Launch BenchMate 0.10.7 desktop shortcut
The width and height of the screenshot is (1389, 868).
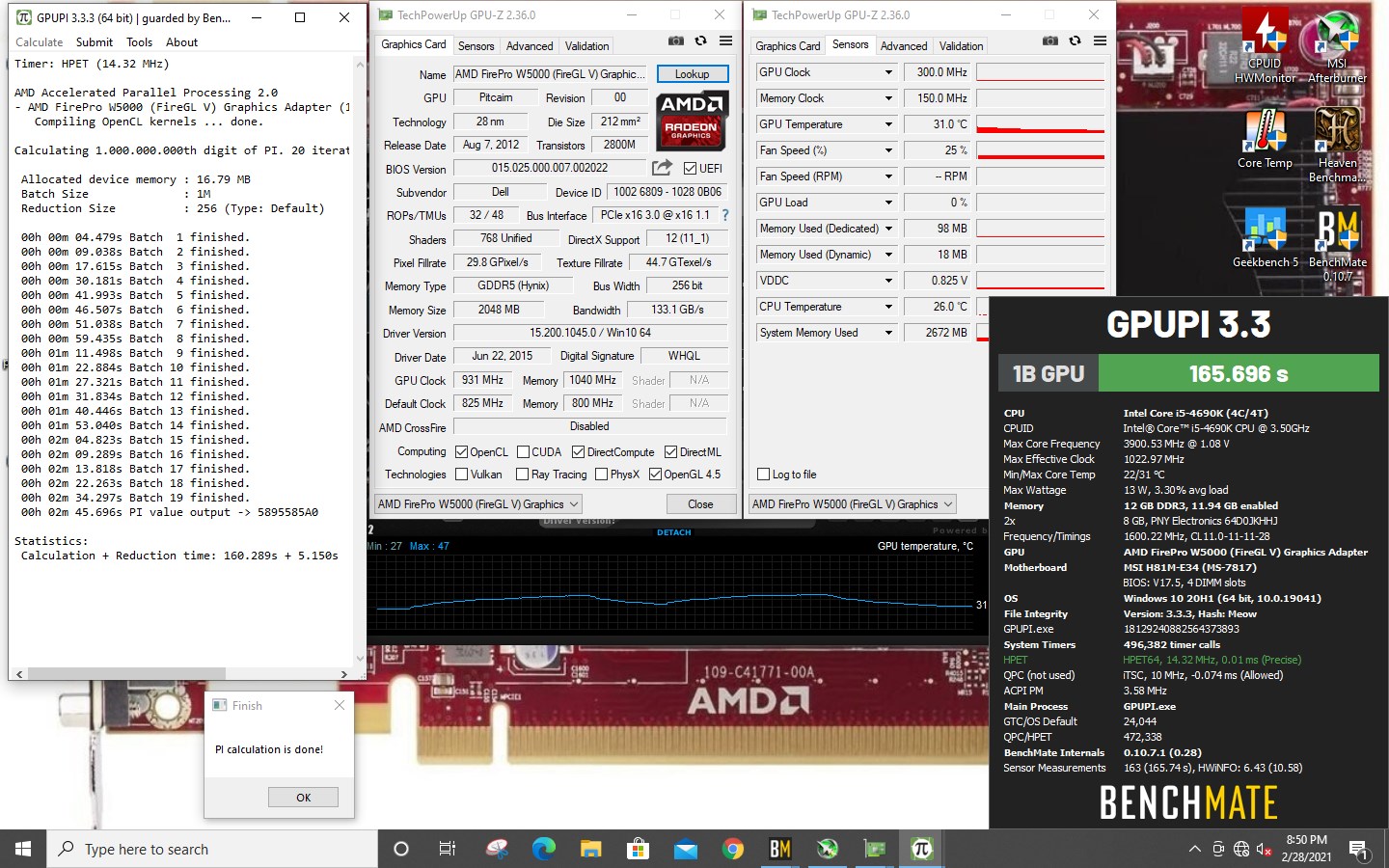[x=1337, y=244]
